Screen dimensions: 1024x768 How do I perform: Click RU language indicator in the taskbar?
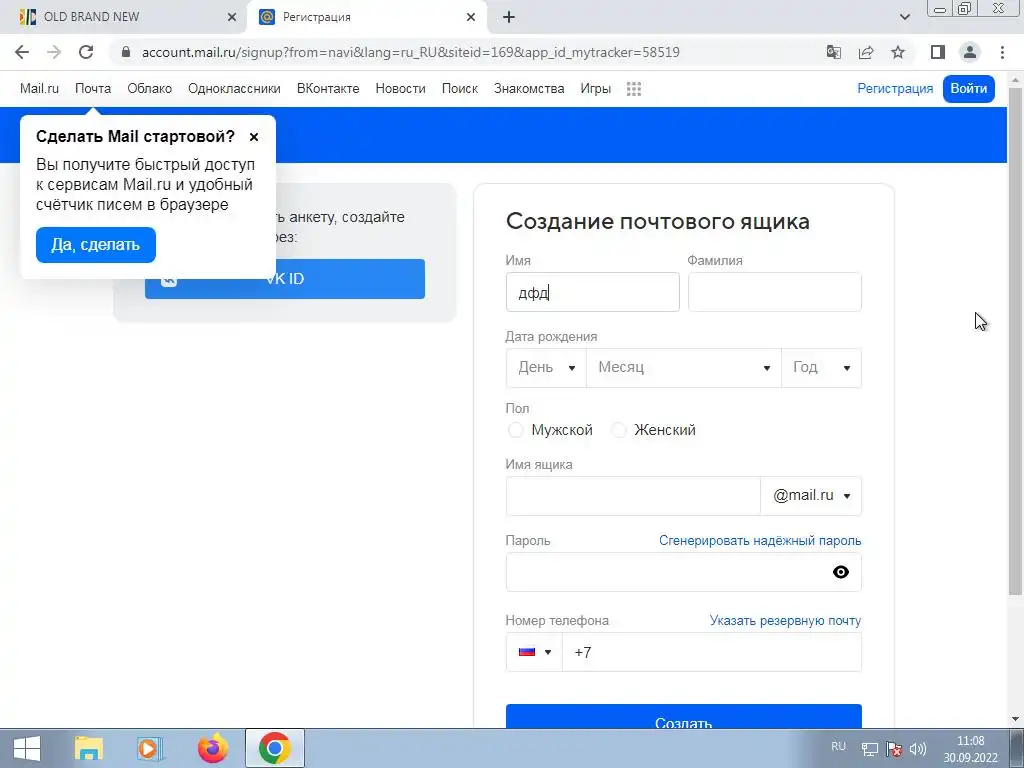pos(839,746)
